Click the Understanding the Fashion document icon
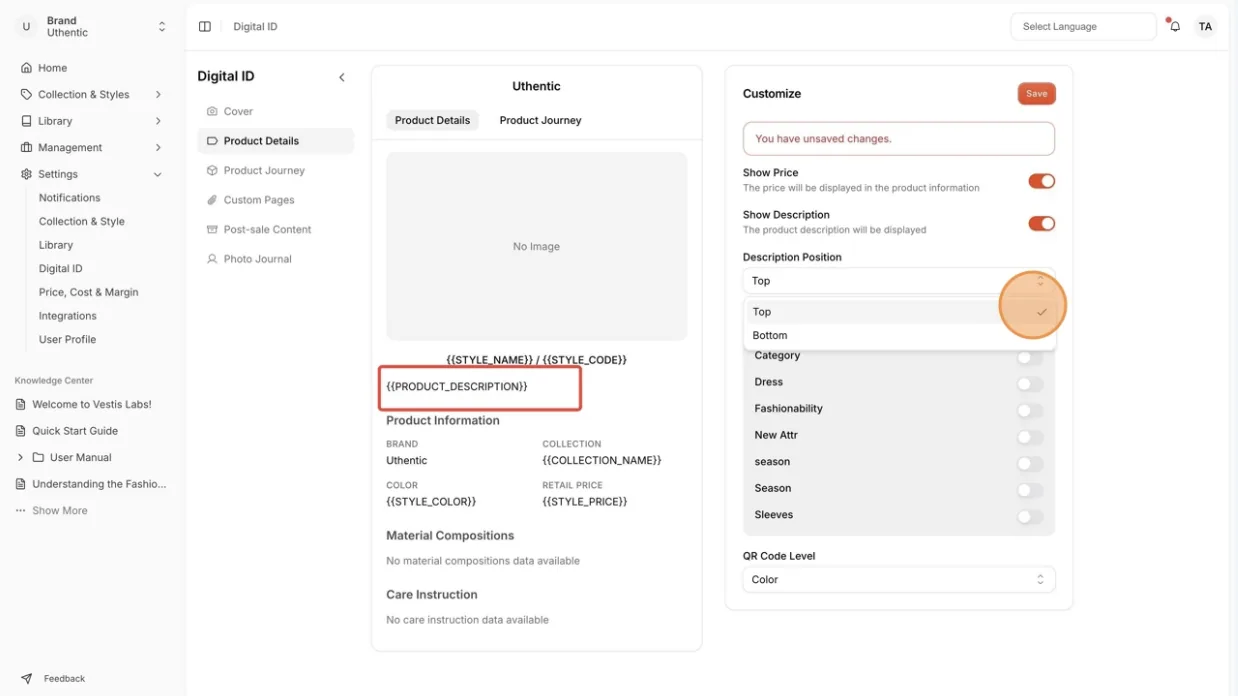Screen dimensions: 1238x696 click(21, 484)
